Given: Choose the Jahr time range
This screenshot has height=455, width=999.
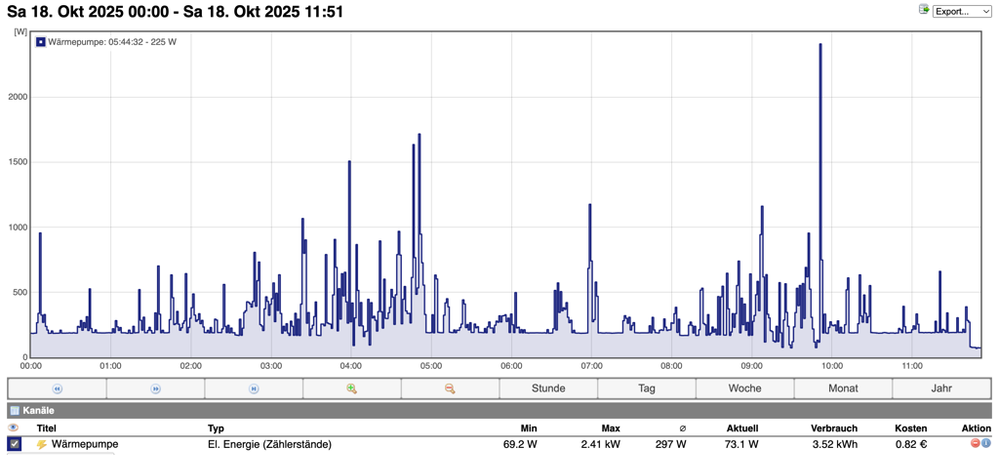Looking at the screenshot, I should 941,388.
